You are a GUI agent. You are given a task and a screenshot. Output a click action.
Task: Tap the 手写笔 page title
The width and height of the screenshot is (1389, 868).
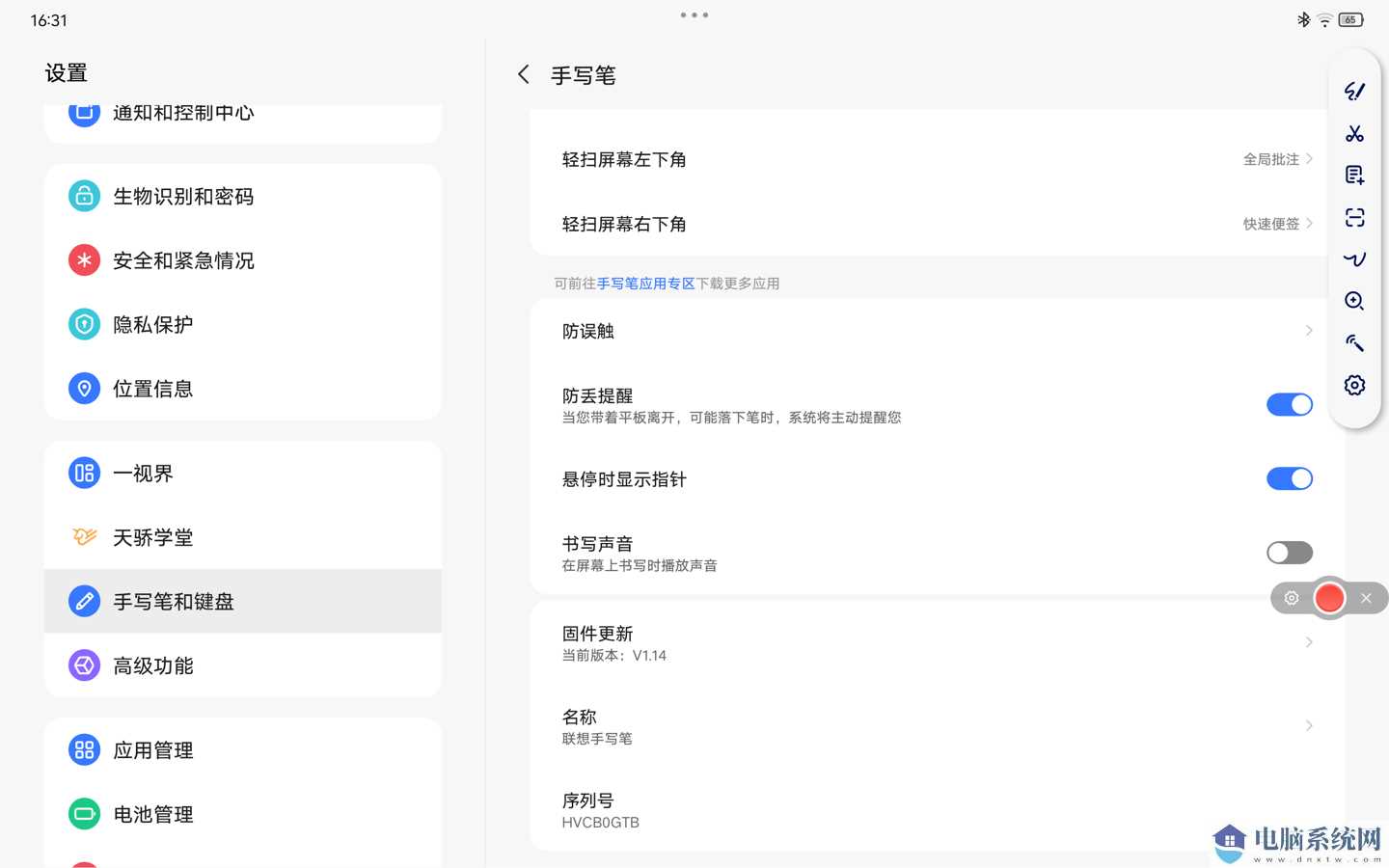click(x=583, y=75)
